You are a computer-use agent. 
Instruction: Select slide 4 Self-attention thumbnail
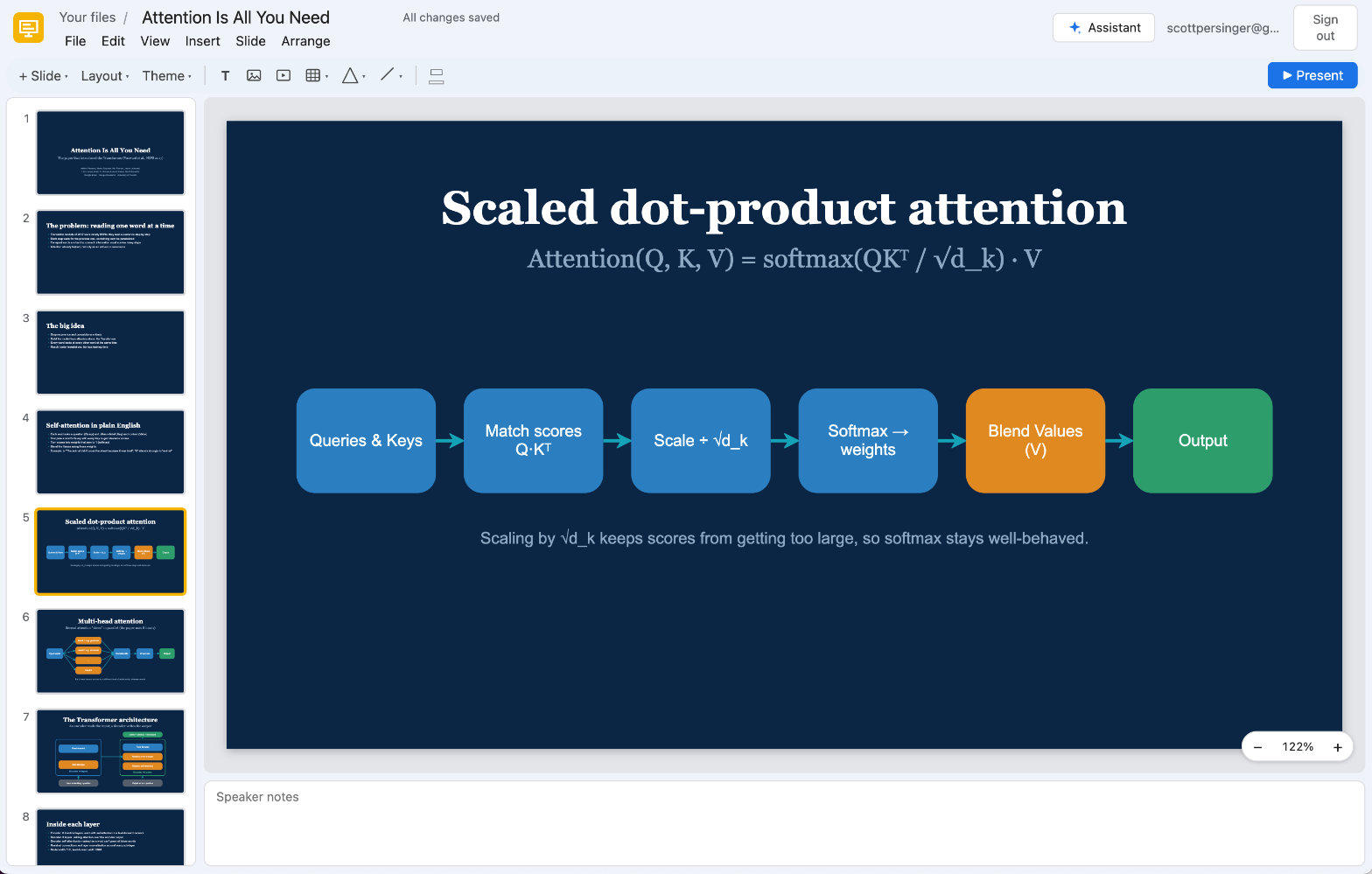tap(110, 451)
